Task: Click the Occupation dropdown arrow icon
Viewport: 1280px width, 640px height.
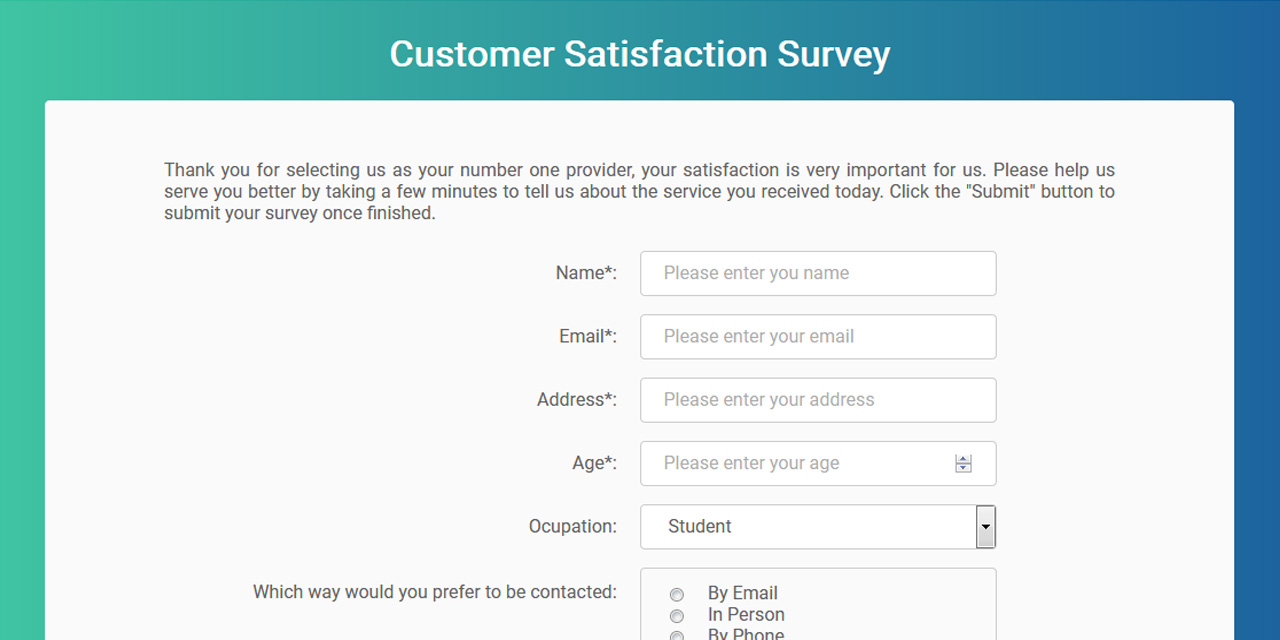Action: click(x=985, y=526)
